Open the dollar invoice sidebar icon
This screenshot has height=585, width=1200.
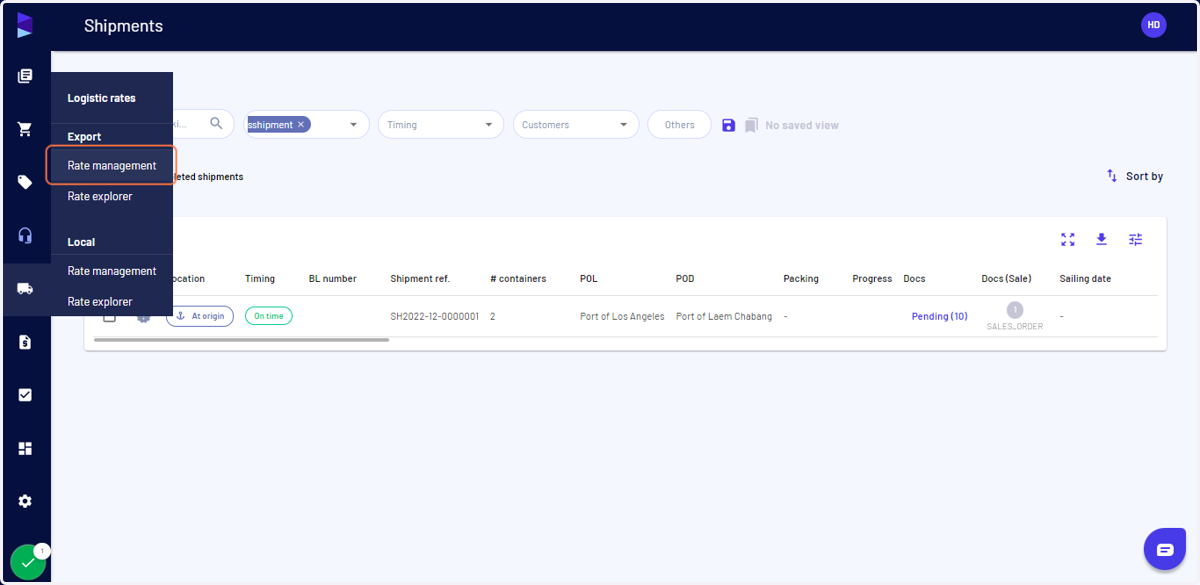click(25, 342)
